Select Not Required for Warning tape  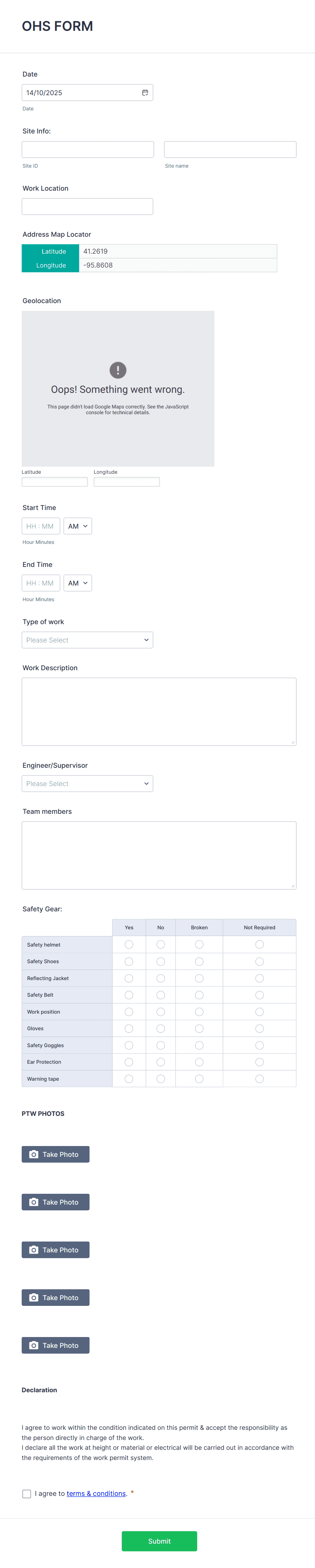click(259, 1078)
